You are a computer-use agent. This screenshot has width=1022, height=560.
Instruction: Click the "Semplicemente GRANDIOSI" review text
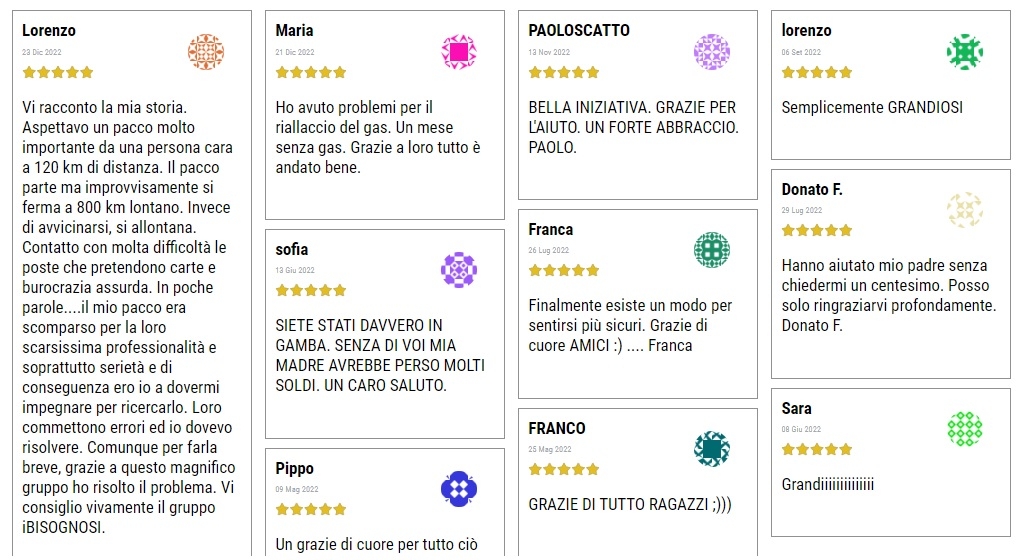pos(872,108)
